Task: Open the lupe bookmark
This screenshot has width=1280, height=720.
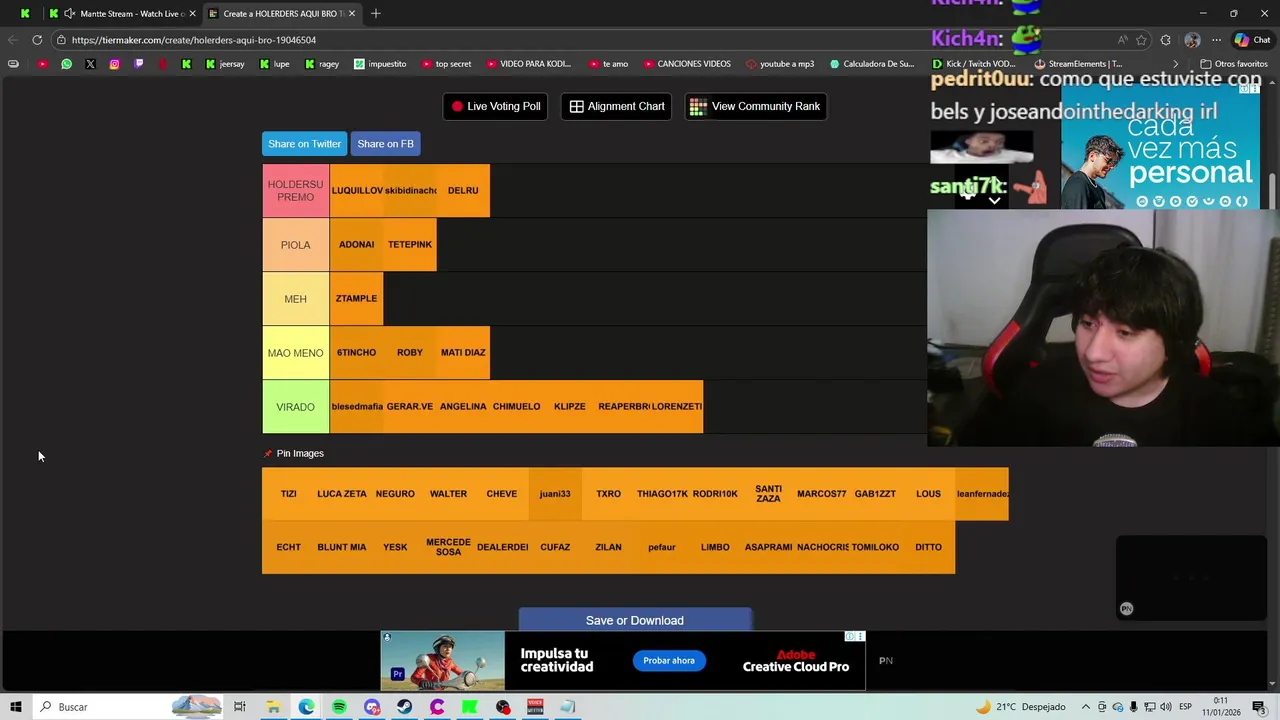Action: coord(274,64)
